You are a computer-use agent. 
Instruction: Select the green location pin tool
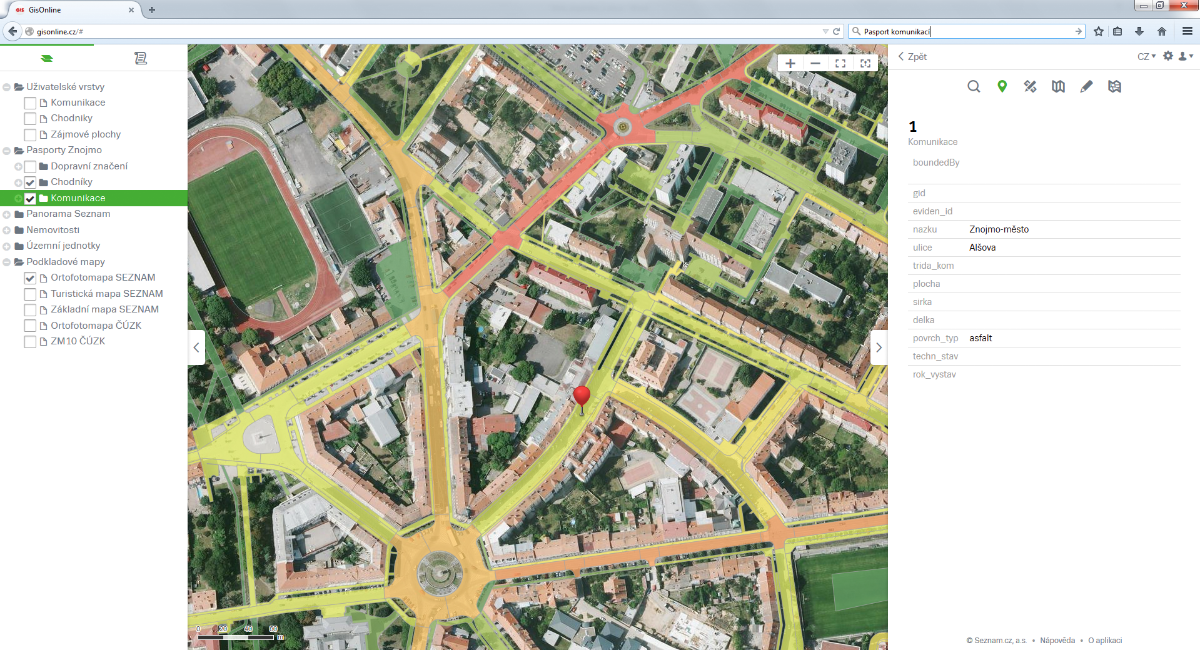coord(1002,87)
